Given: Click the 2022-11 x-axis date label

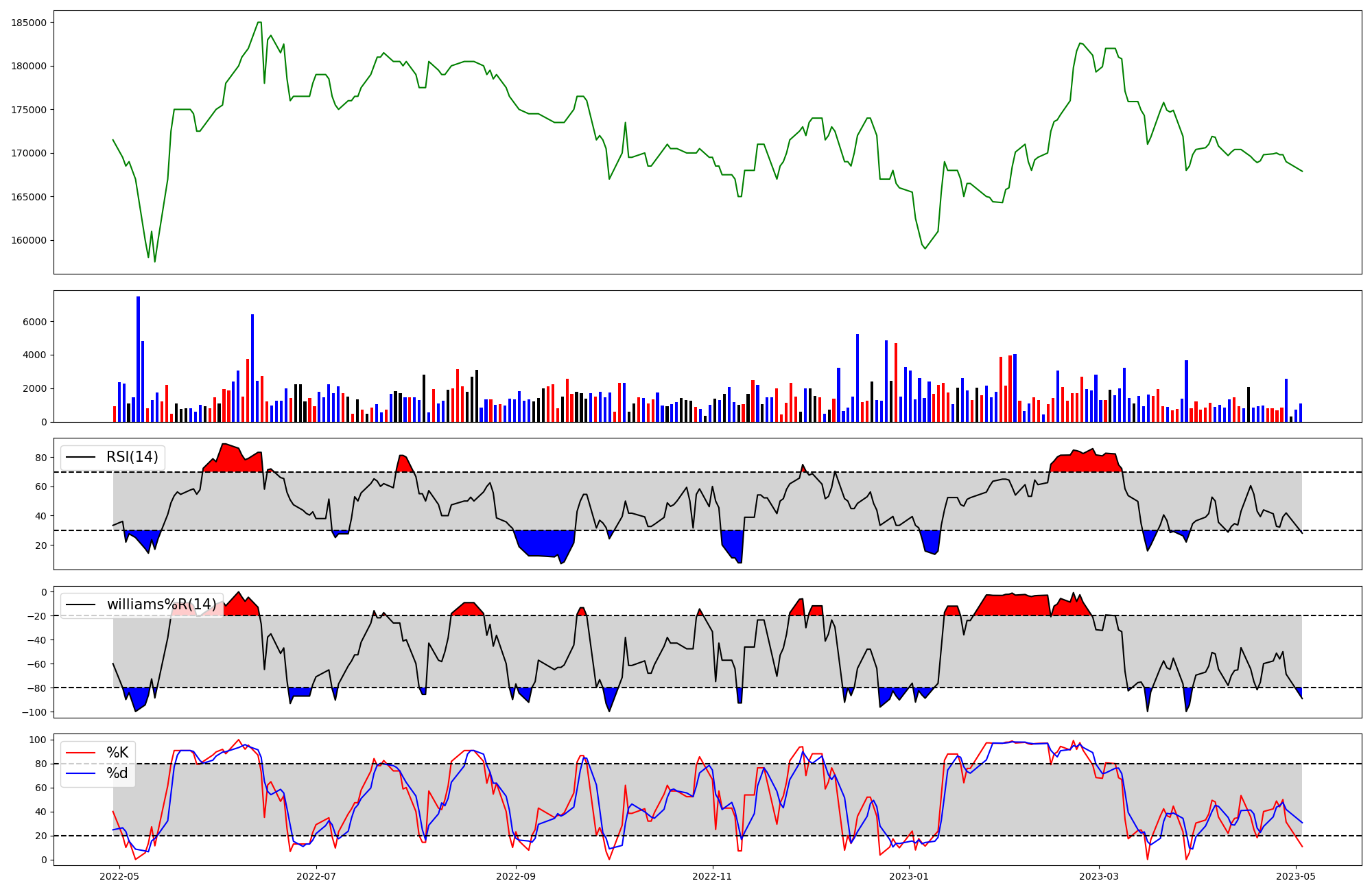Looking at the screenshot, I should pyautogui.click(x=713, y=876).
